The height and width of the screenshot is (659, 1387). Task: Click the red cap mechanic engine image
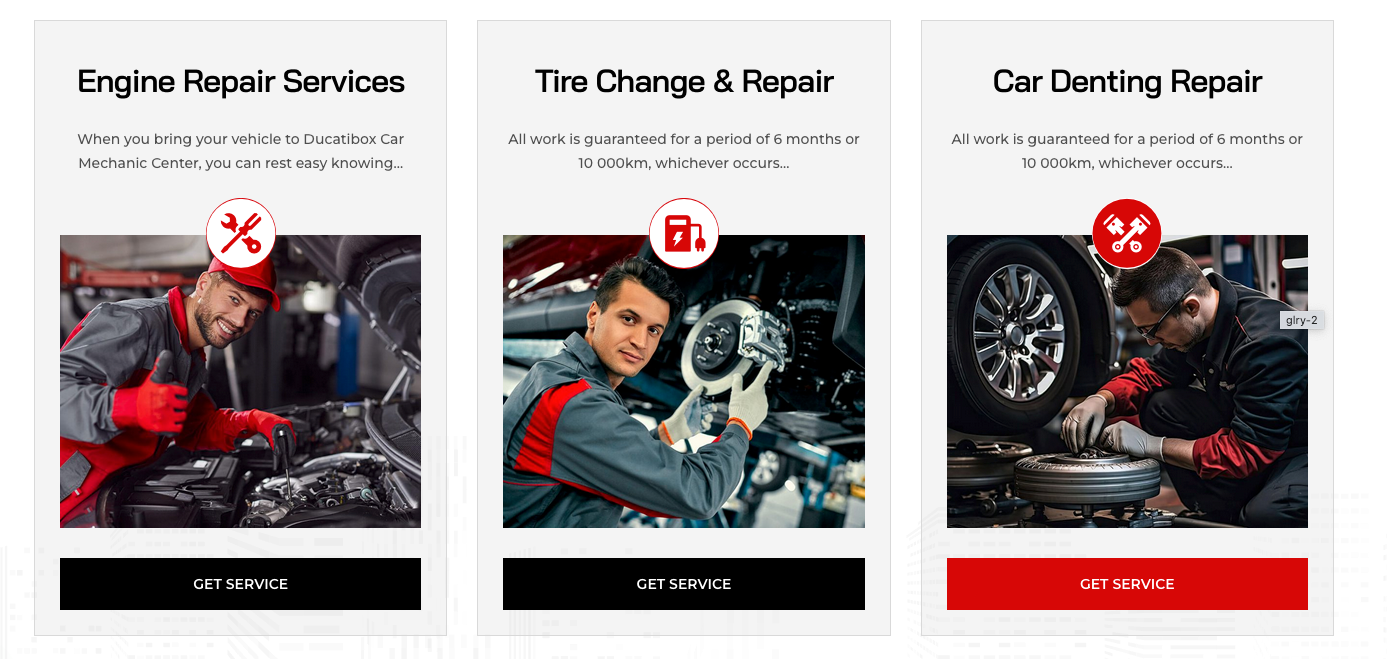[x=240, y=381]
